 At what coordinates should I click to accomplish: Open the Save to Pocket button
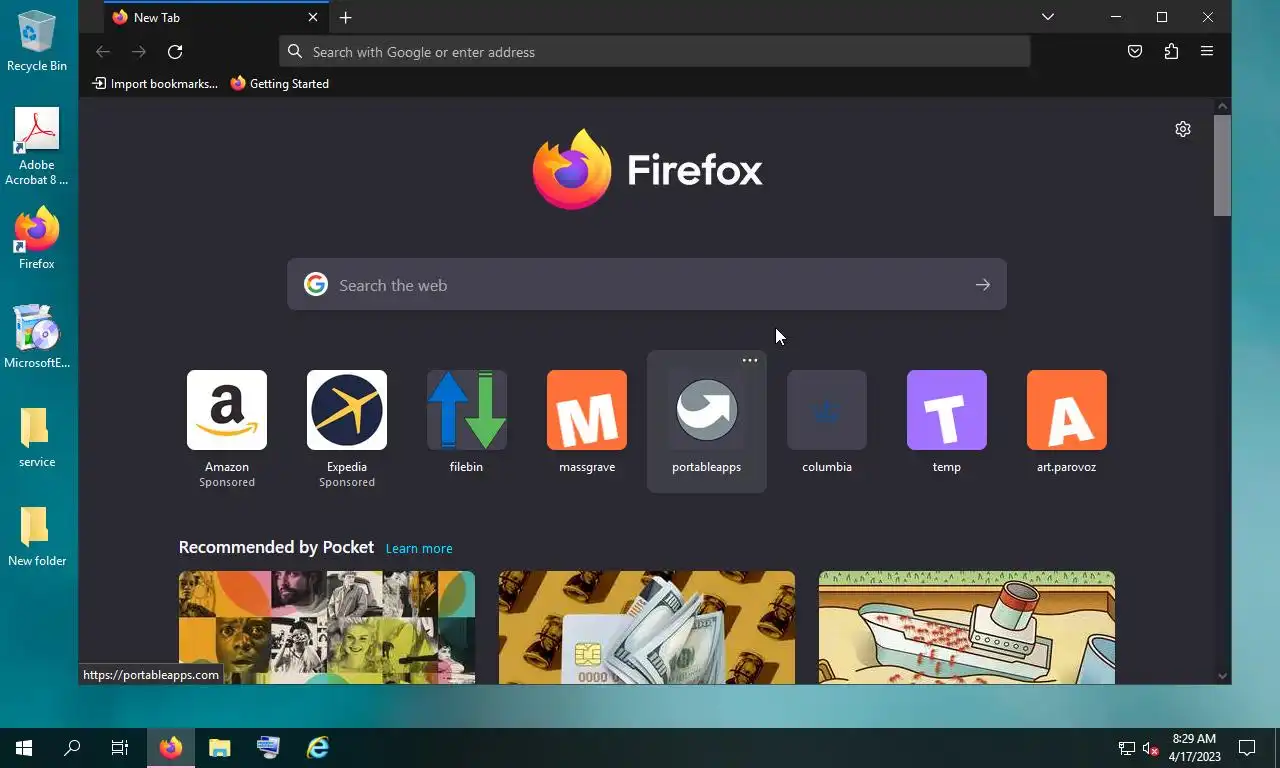tap(1135, 52)
